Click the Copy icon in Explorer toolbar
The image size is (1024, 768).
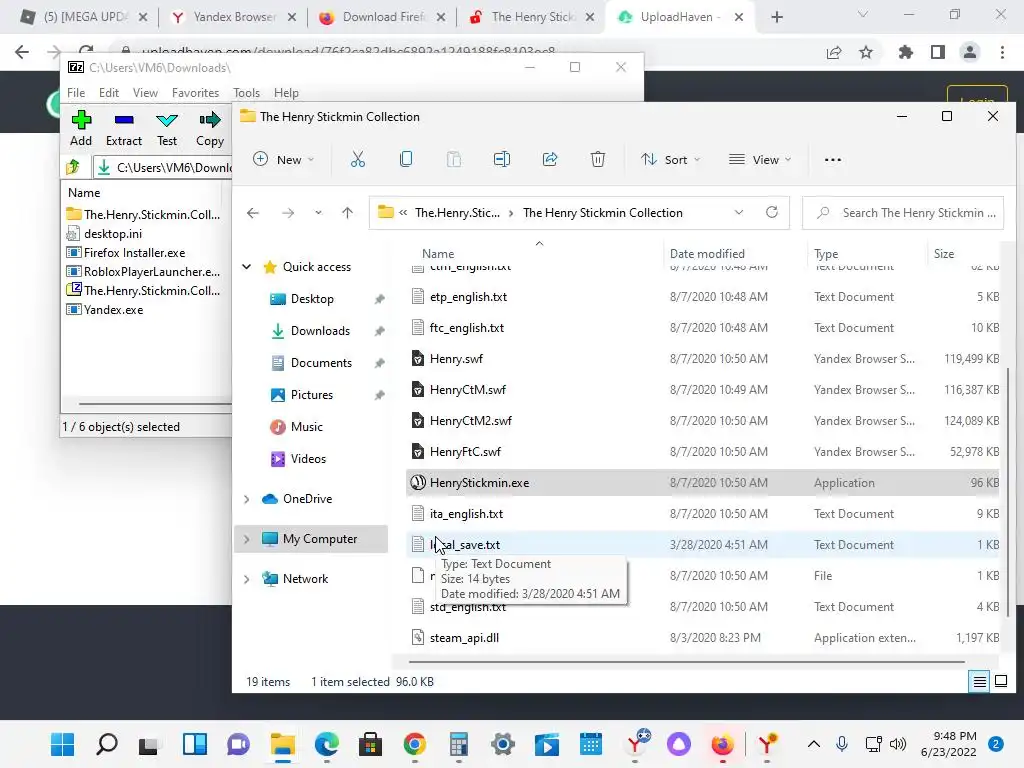[406, 159]
